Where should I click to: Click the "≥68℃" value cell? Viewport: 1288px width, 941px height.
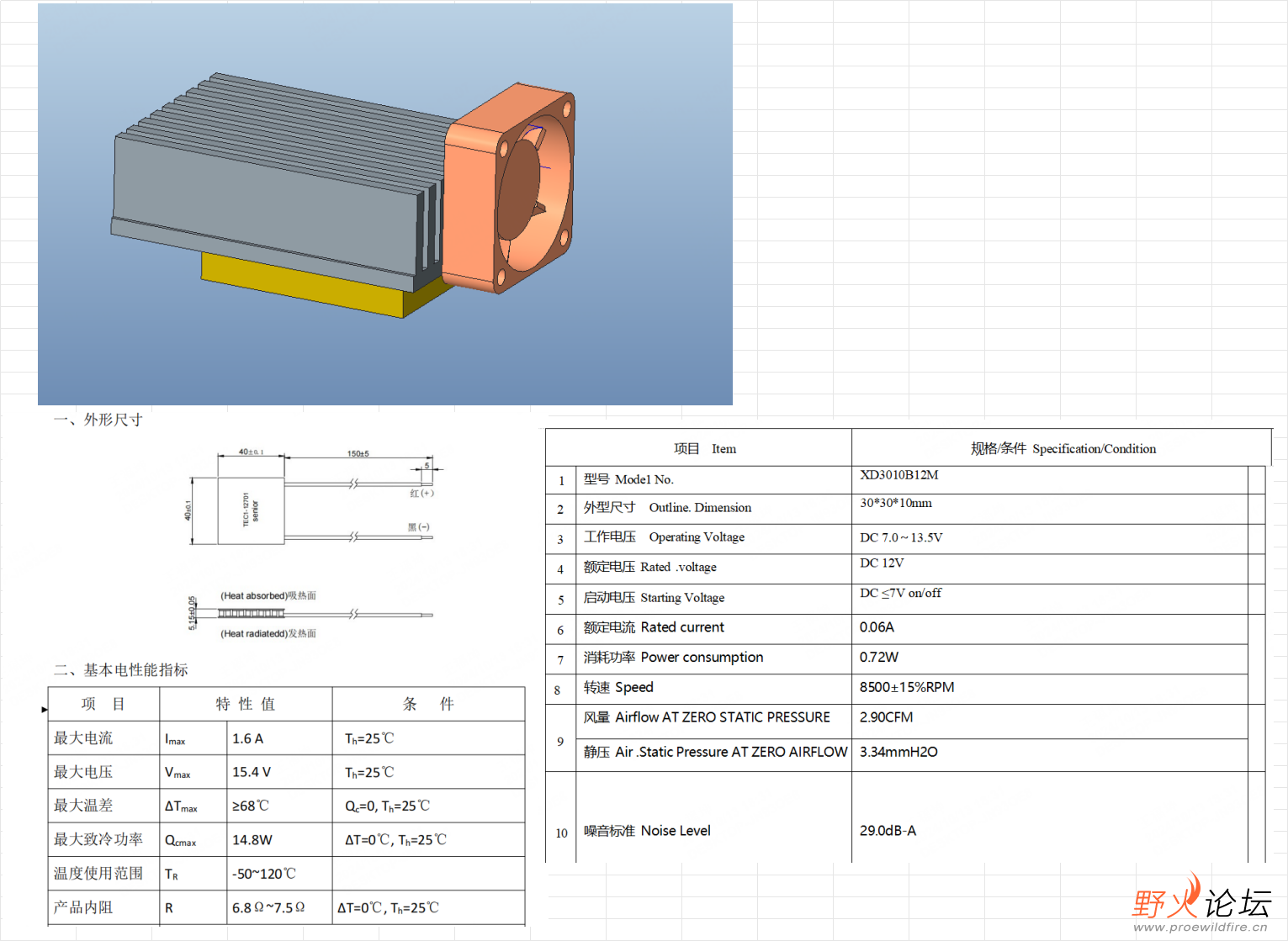pos(279,806)
